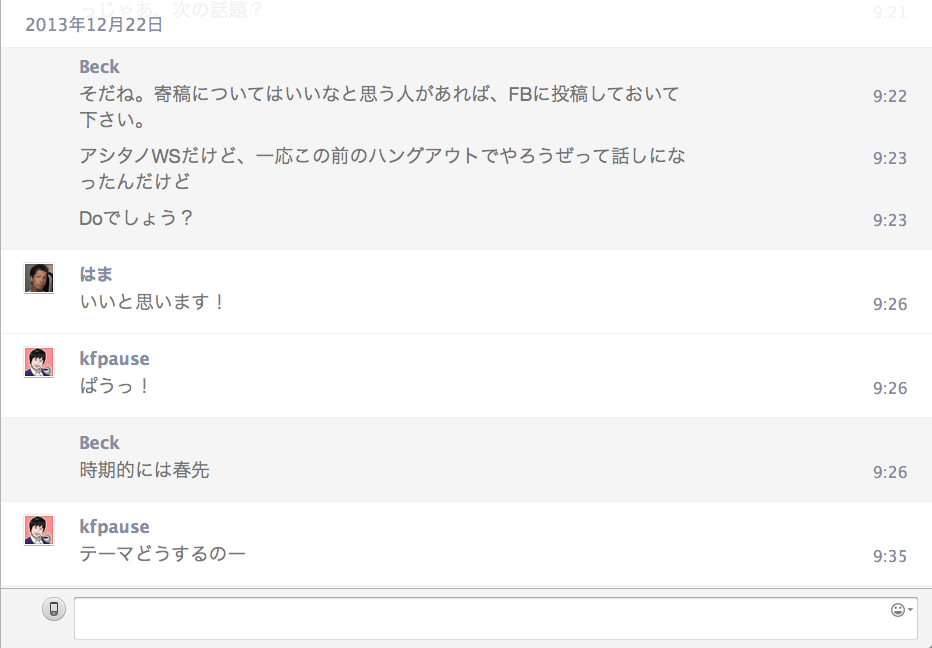The image size is (932, 648).
Task: Click kfpause's avatar beside ぱうっ！ message
Action: [39, 362]
